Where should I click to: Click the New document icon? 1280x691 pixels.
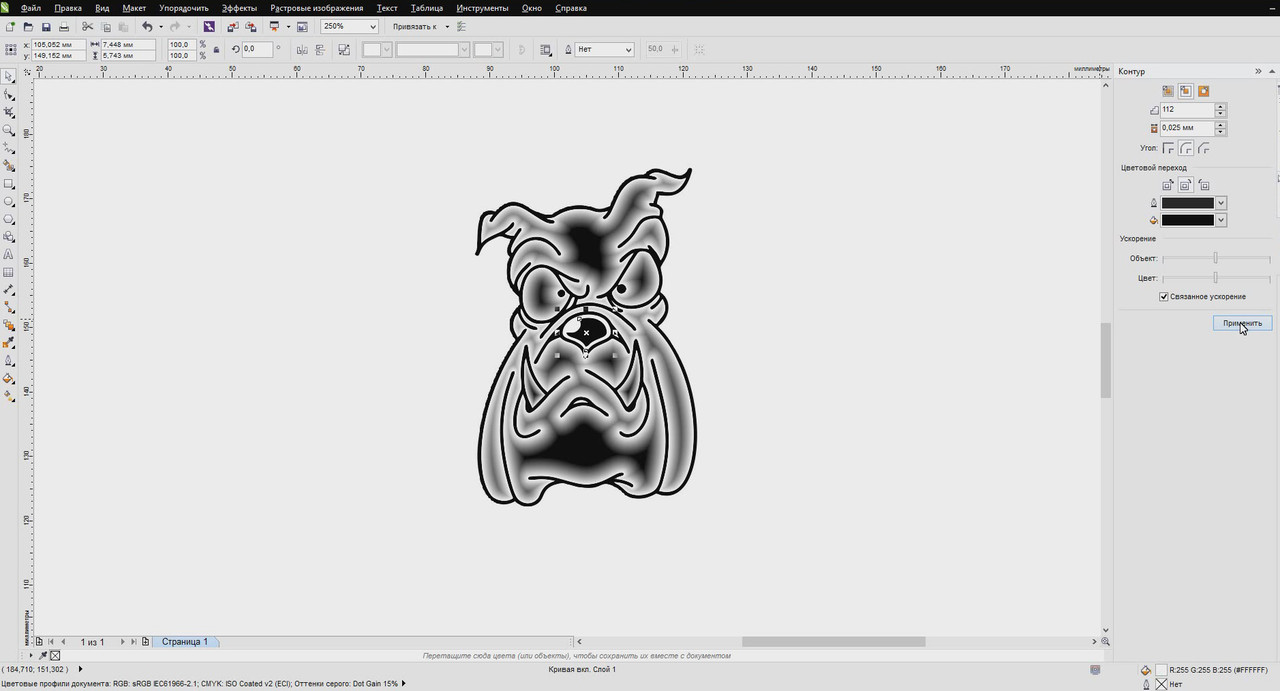[x=10, y=27]
